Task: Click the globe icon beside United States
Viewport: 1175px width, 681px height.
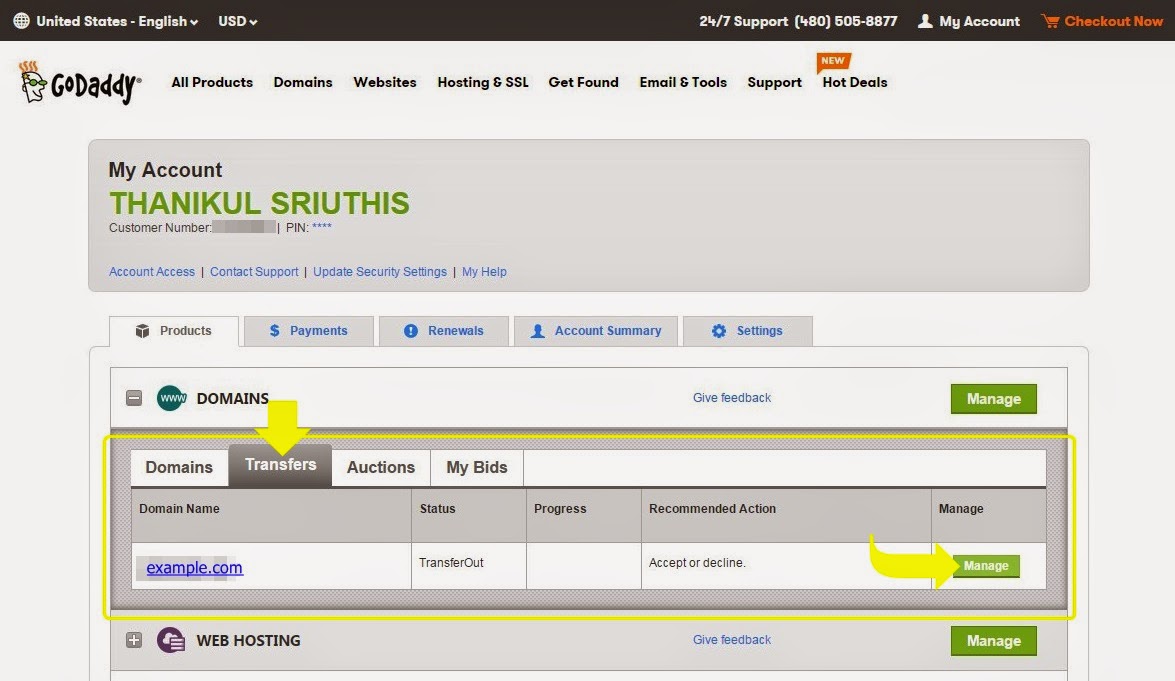Action: [x=22, y=21]
